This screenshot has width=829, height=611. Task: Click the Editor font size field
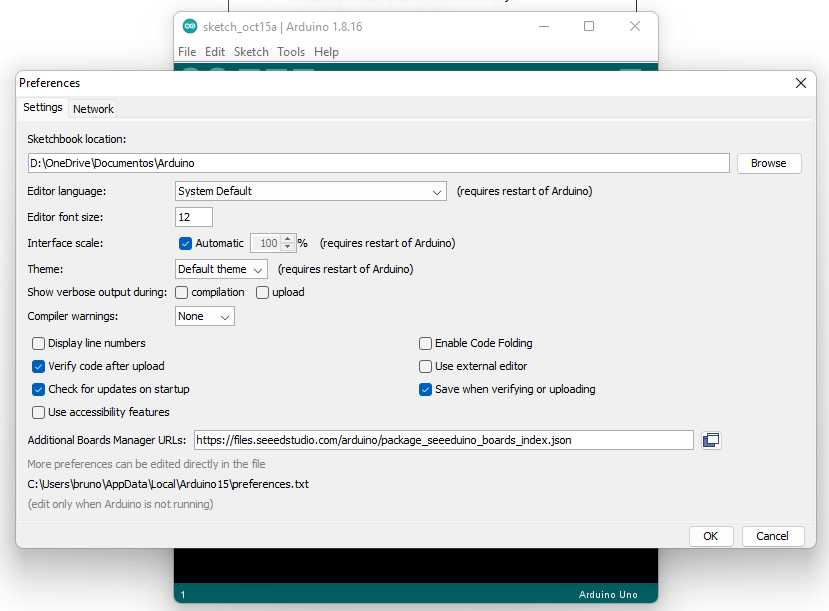pyautogui.click(x=194, y=217)
